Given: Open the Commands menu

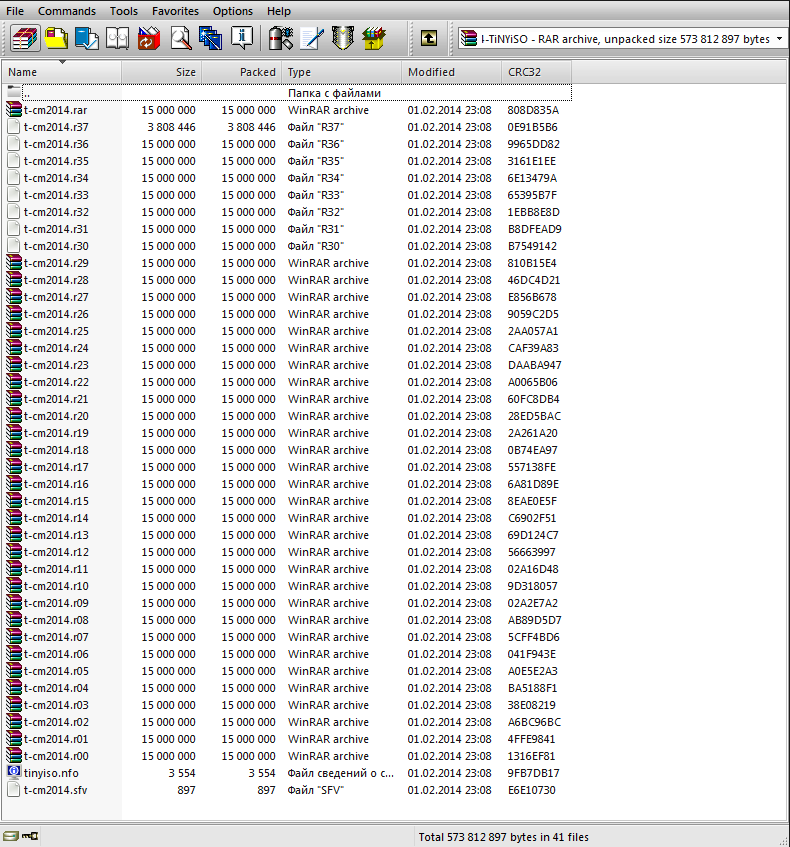Looking at the screenshot, I should [66, 11].
